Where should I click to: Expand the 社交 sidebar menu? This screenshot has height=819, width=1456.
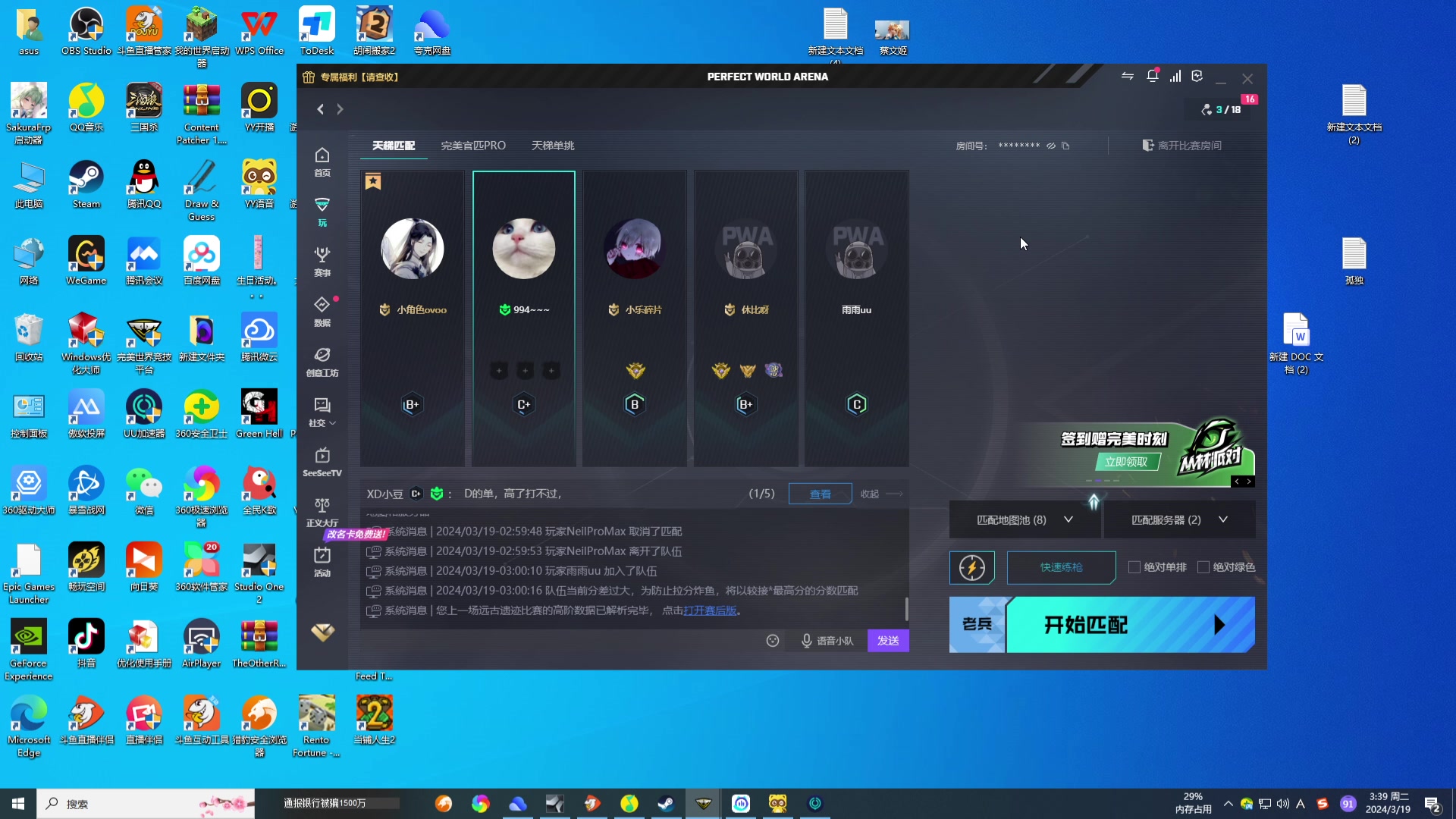322,412
